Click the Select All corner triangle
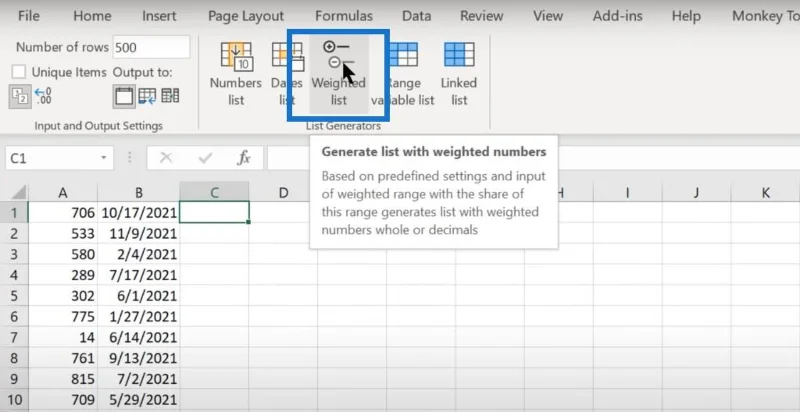Image resolution: width=800 pixels, height=412 pixels. pos(19,193)
